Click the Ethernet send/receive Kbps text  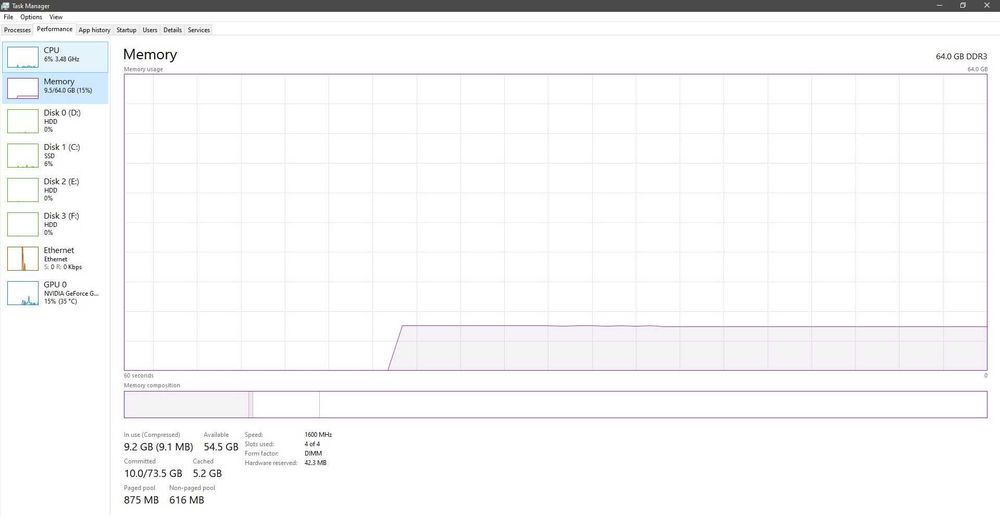coord(62,267)
